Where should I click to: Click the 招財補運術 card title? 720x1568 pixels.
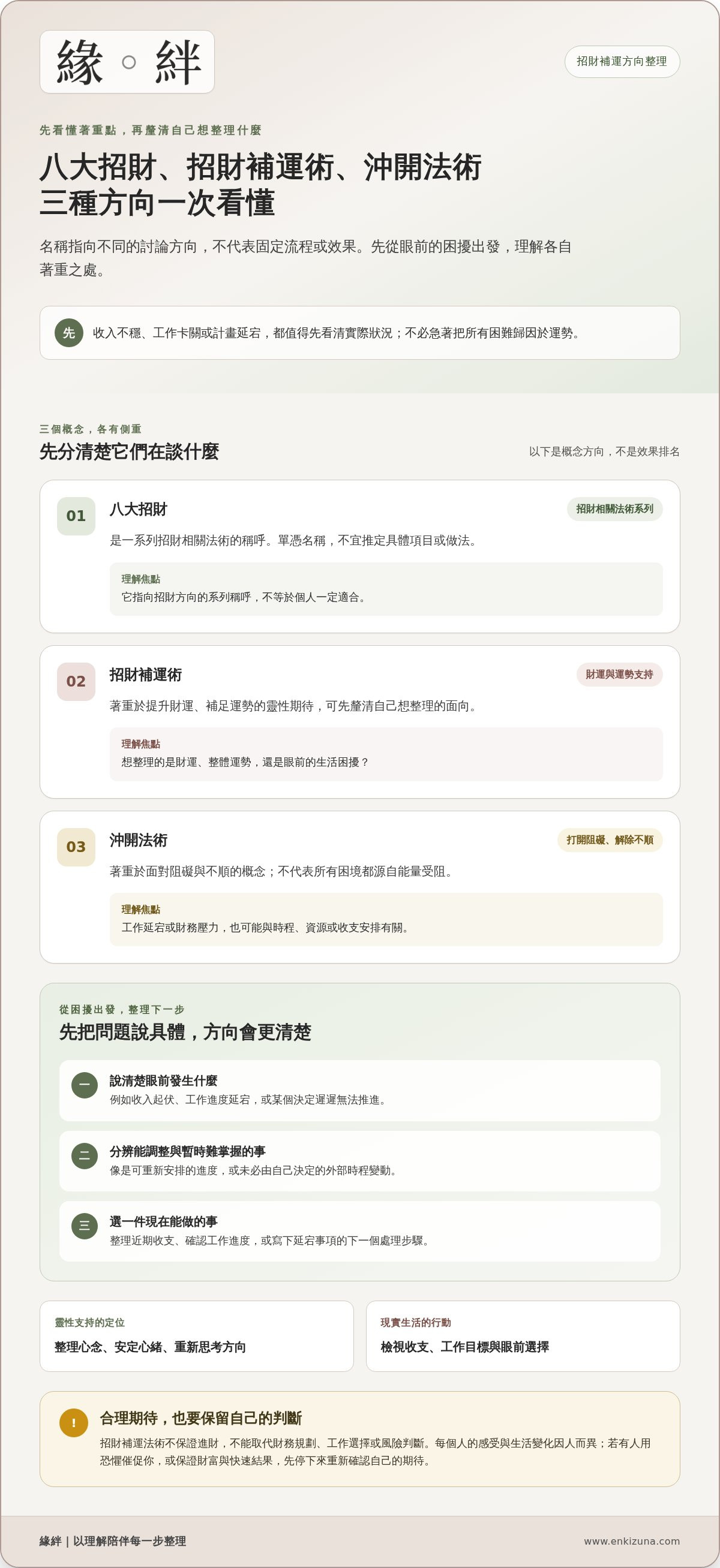coord(146,675)
